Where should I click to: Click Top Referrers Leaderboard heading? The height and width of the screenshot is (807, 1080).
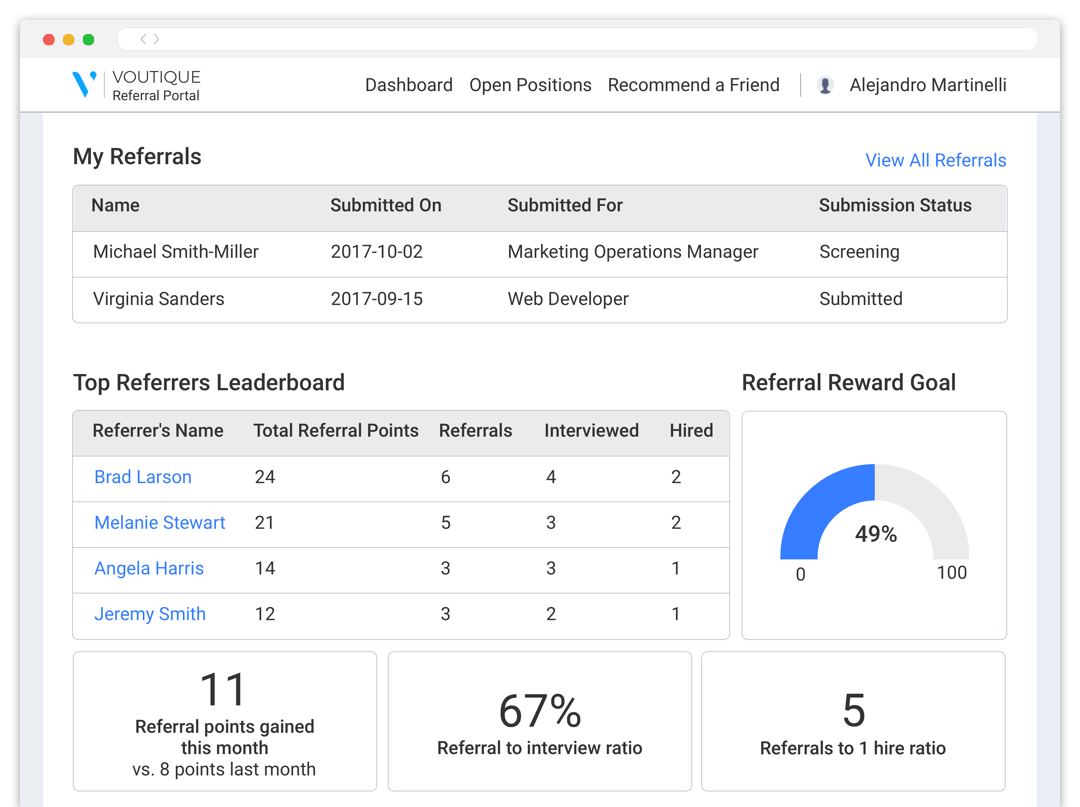point(209,382)
